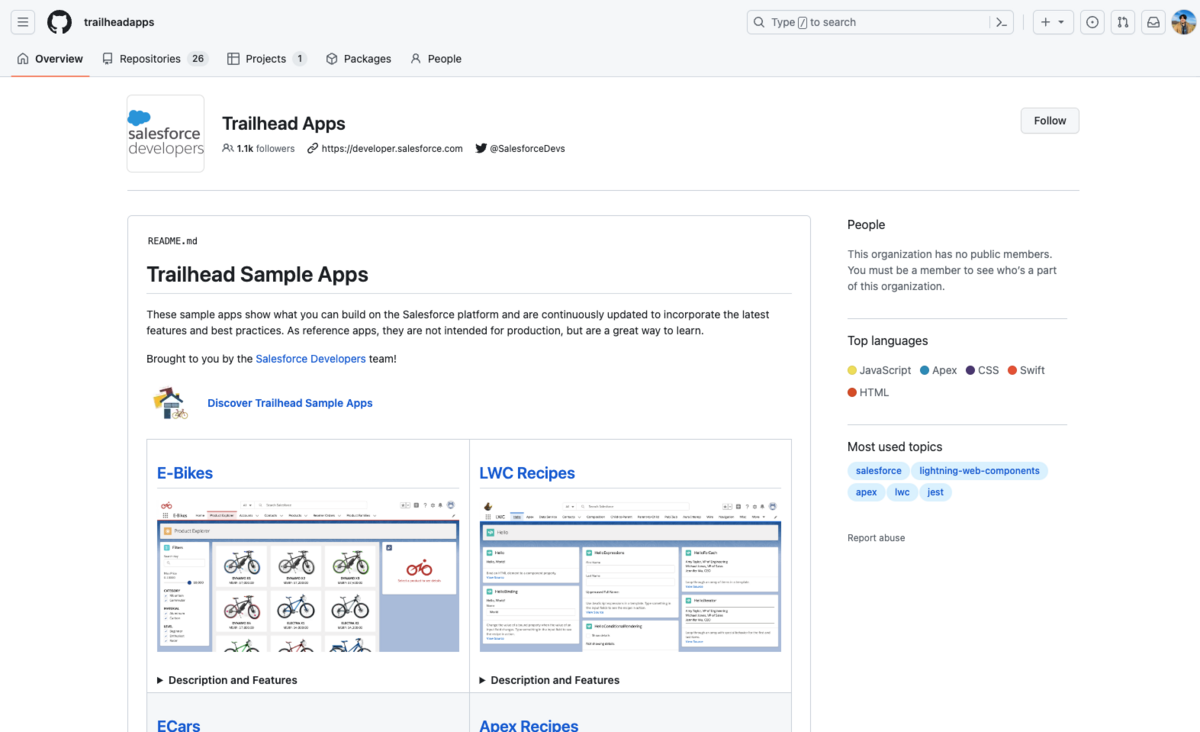The width and height of the screenshot is (1200, 732).
Task: Expand LWC Recipes Description and Features
Action: pos(549,680)
